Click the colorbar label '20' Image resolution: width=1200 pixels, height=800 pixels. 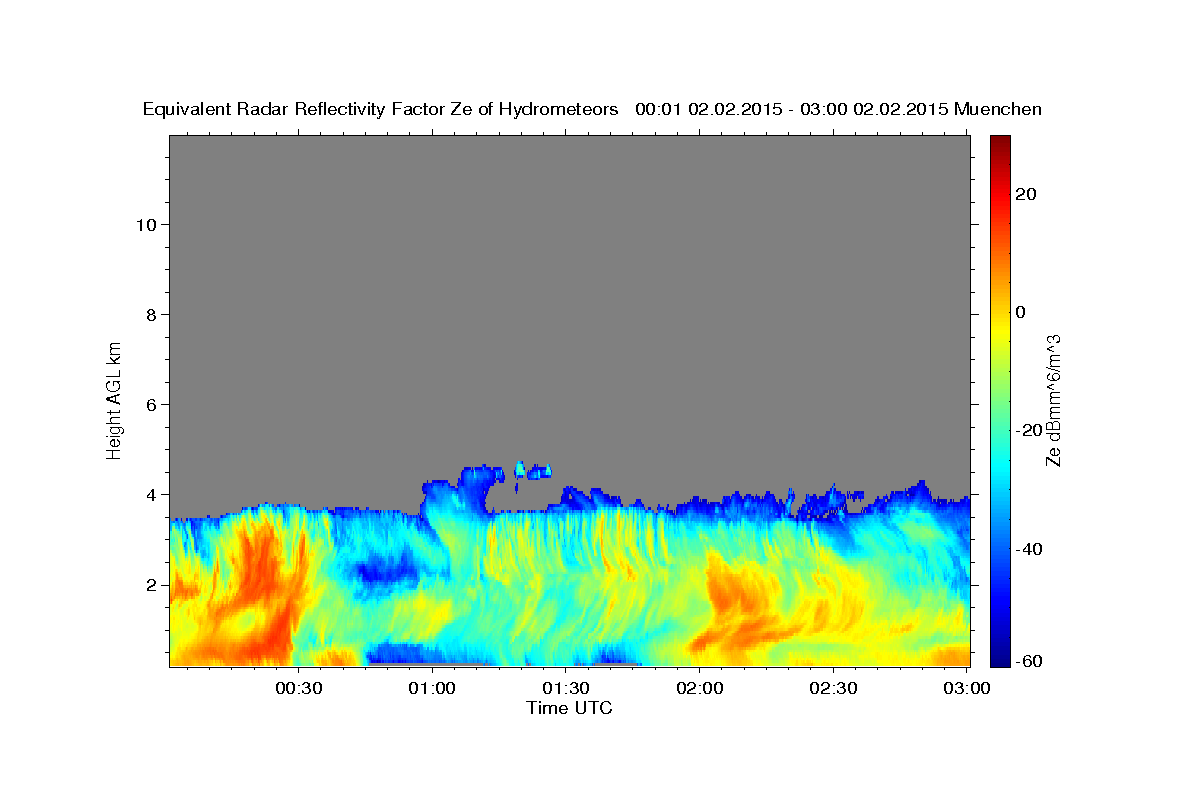(x=1024, y=194)
